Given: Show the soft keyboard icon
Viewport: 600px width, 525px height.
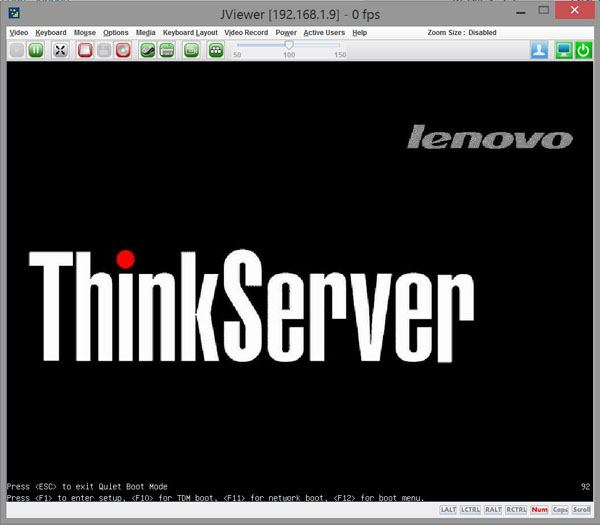Looking at the screenshot, I should coord(166,50).
